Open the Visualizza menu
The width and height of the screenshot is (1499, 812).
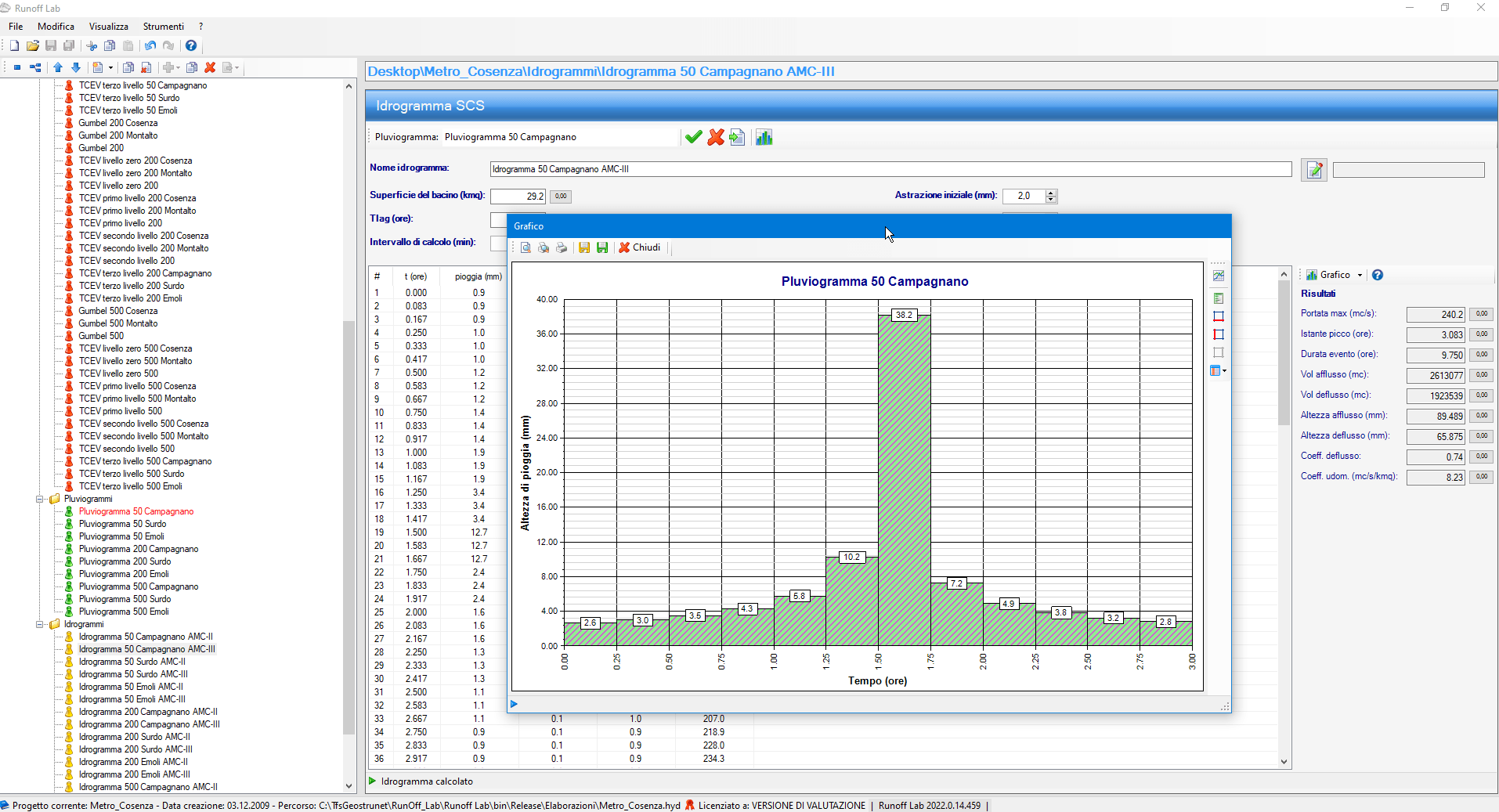tap(108, 27)
